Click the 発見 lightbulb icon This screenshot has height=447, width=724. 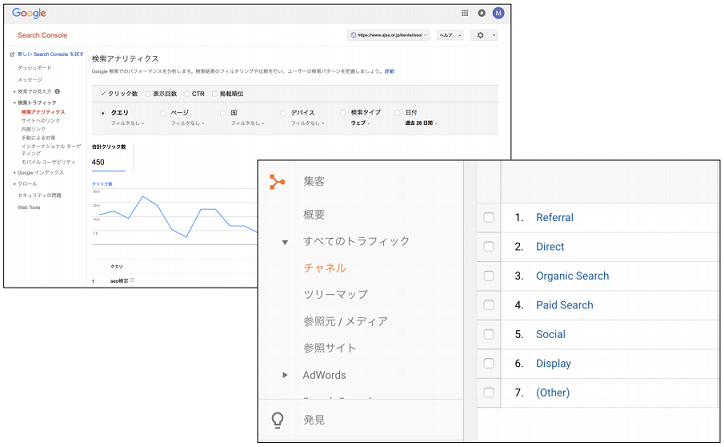pyautogui.click(x=277, y=420)
